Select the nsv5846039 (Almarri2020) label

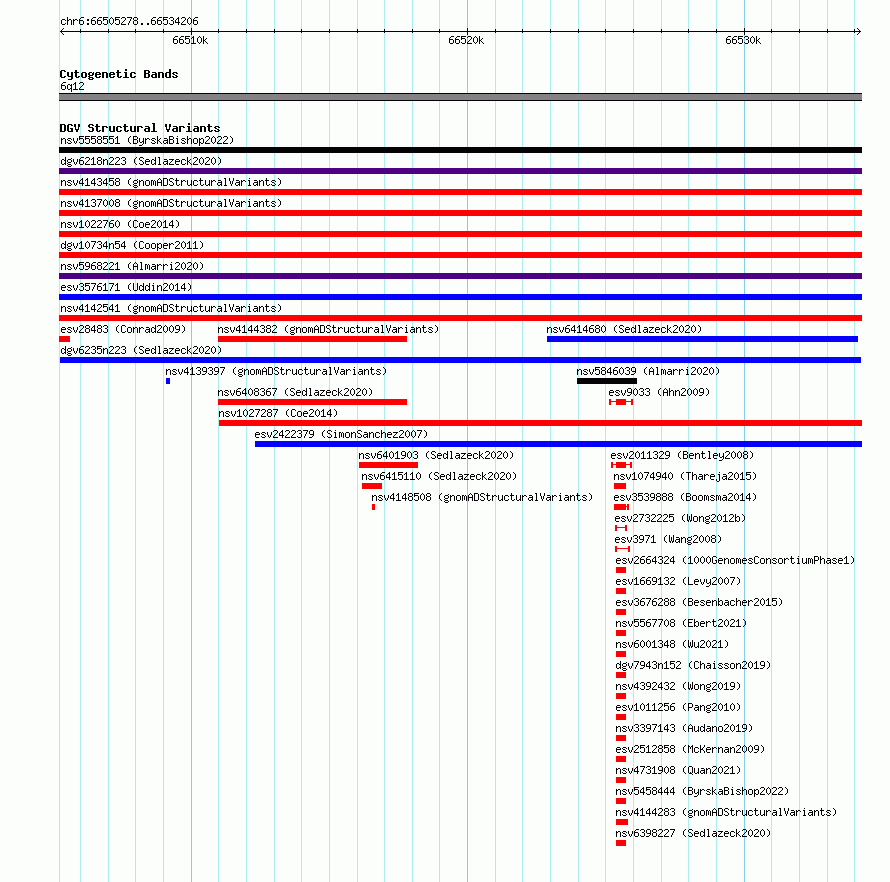tap(648, 371)
